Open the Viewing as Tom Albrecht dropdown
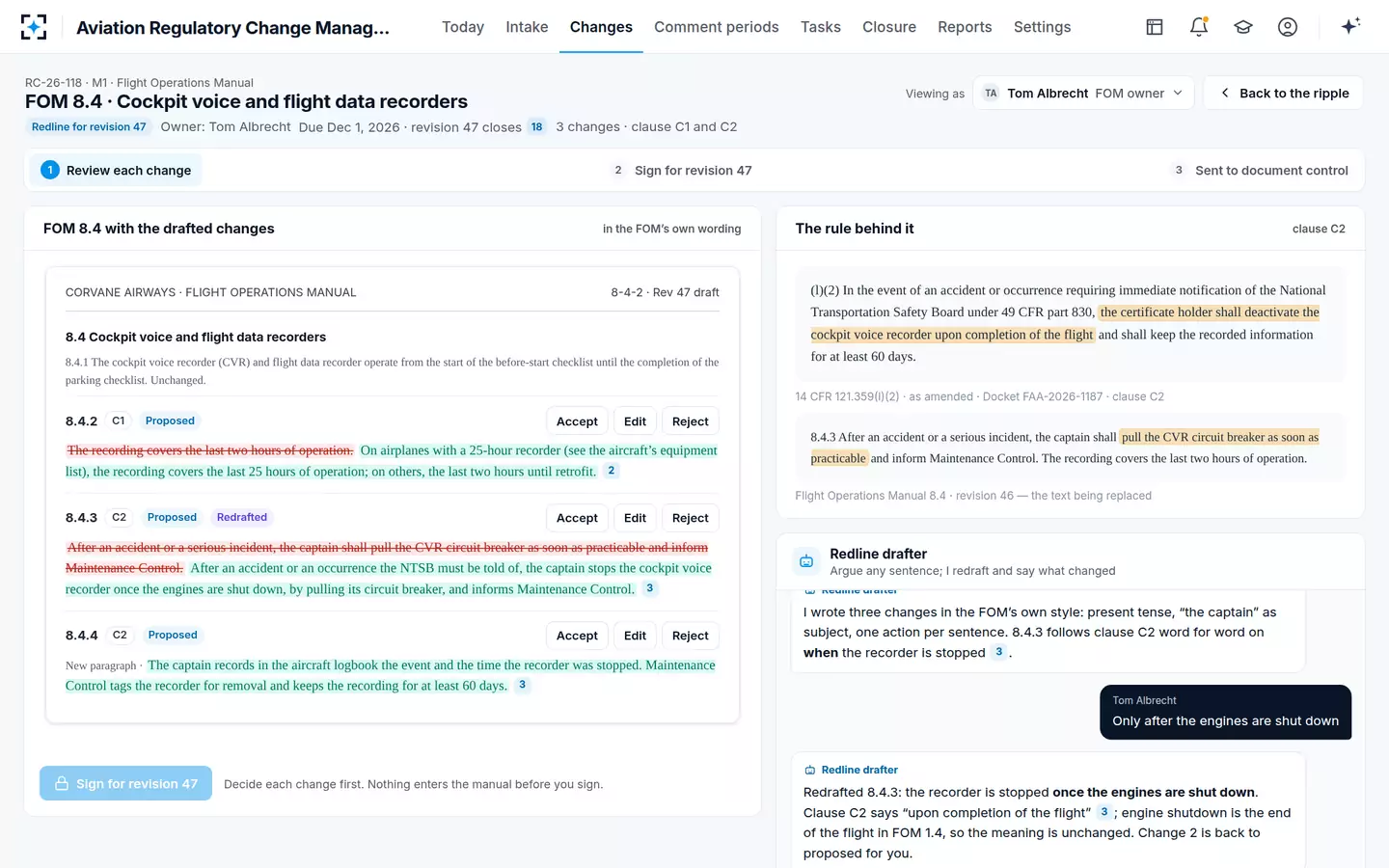Screen dimensions: 1389x868 pos(1083,94)
